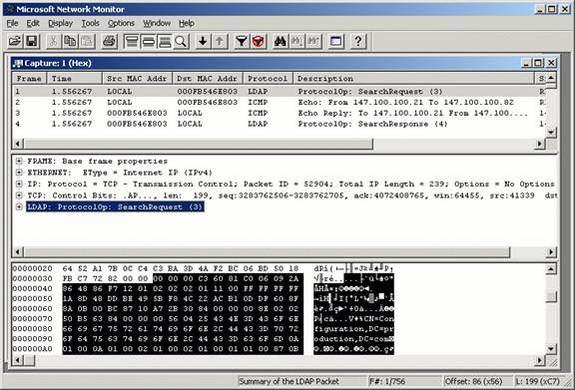Expand the LDAP: ProtocolOp SearchRequest node
The image size is (575, 390).
(19, 207)
